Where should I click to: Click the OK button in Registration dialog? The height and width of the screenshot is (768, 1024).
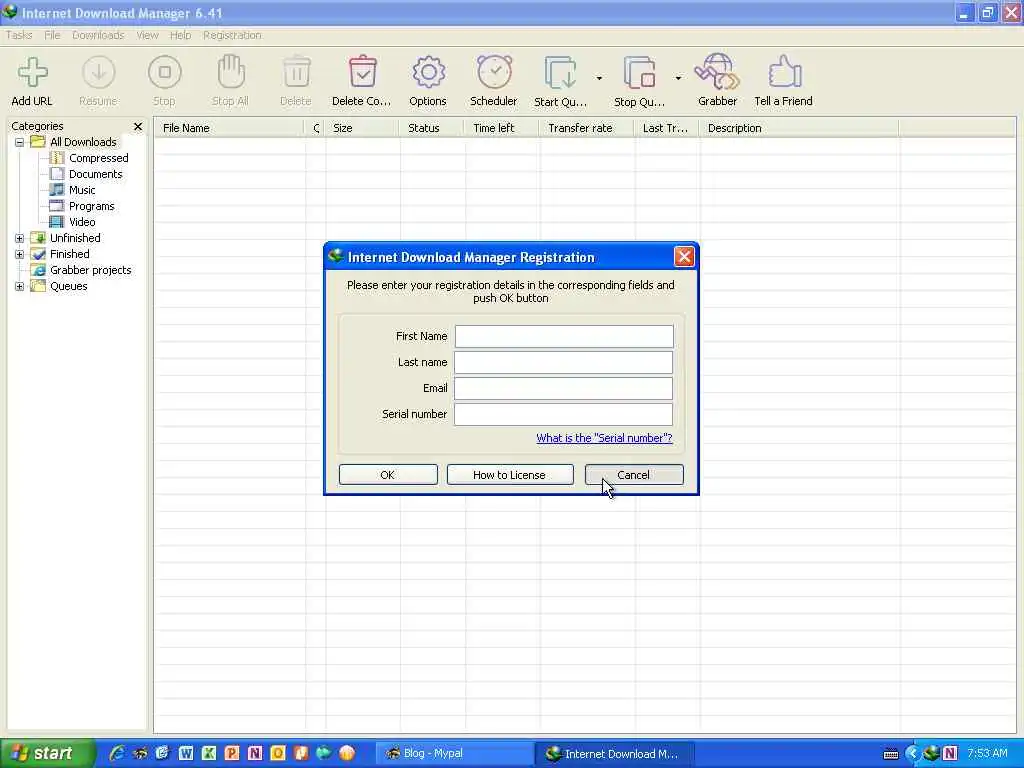click(388, 475)
